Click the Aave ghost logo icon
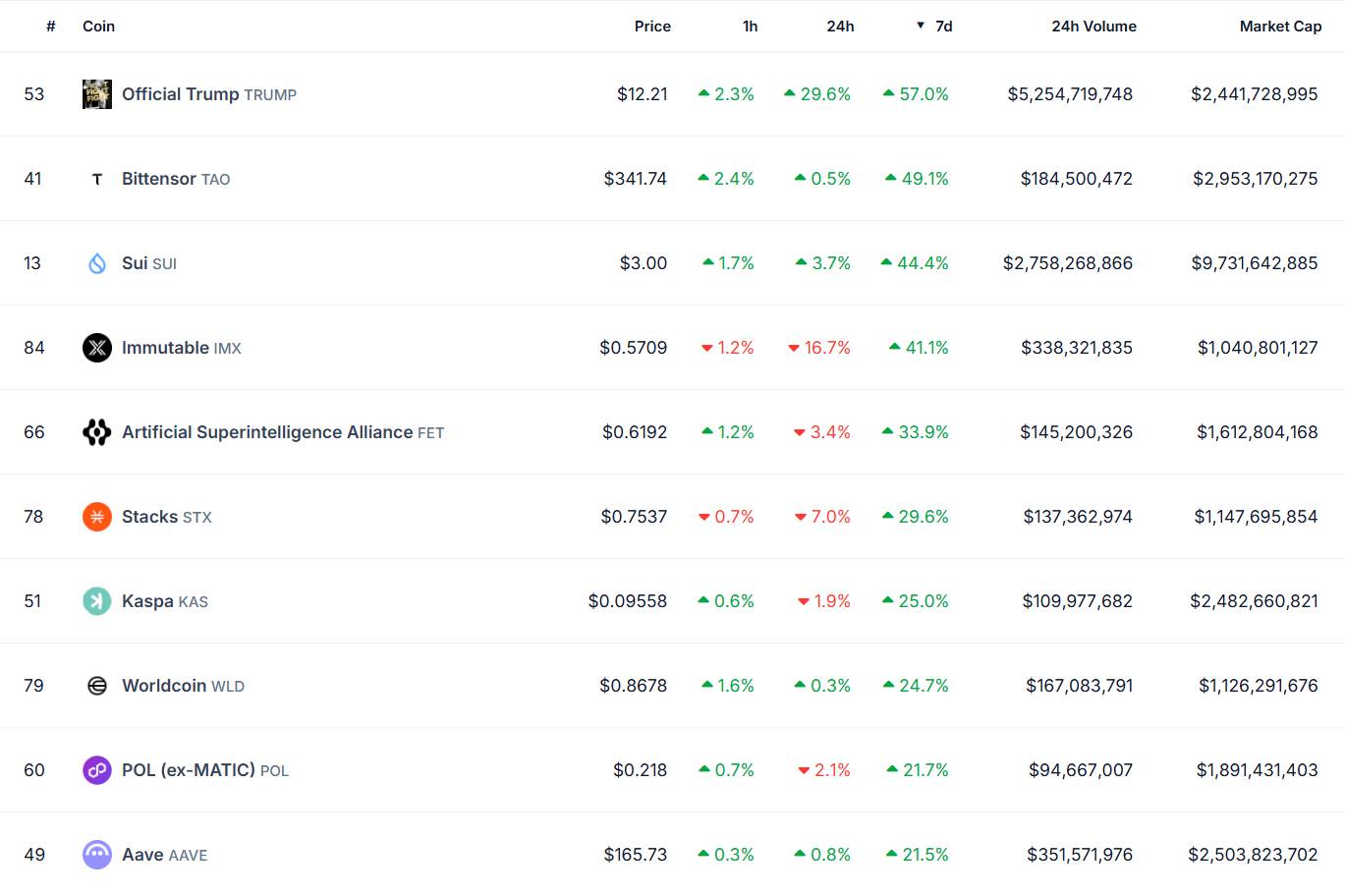 point(97,855)
